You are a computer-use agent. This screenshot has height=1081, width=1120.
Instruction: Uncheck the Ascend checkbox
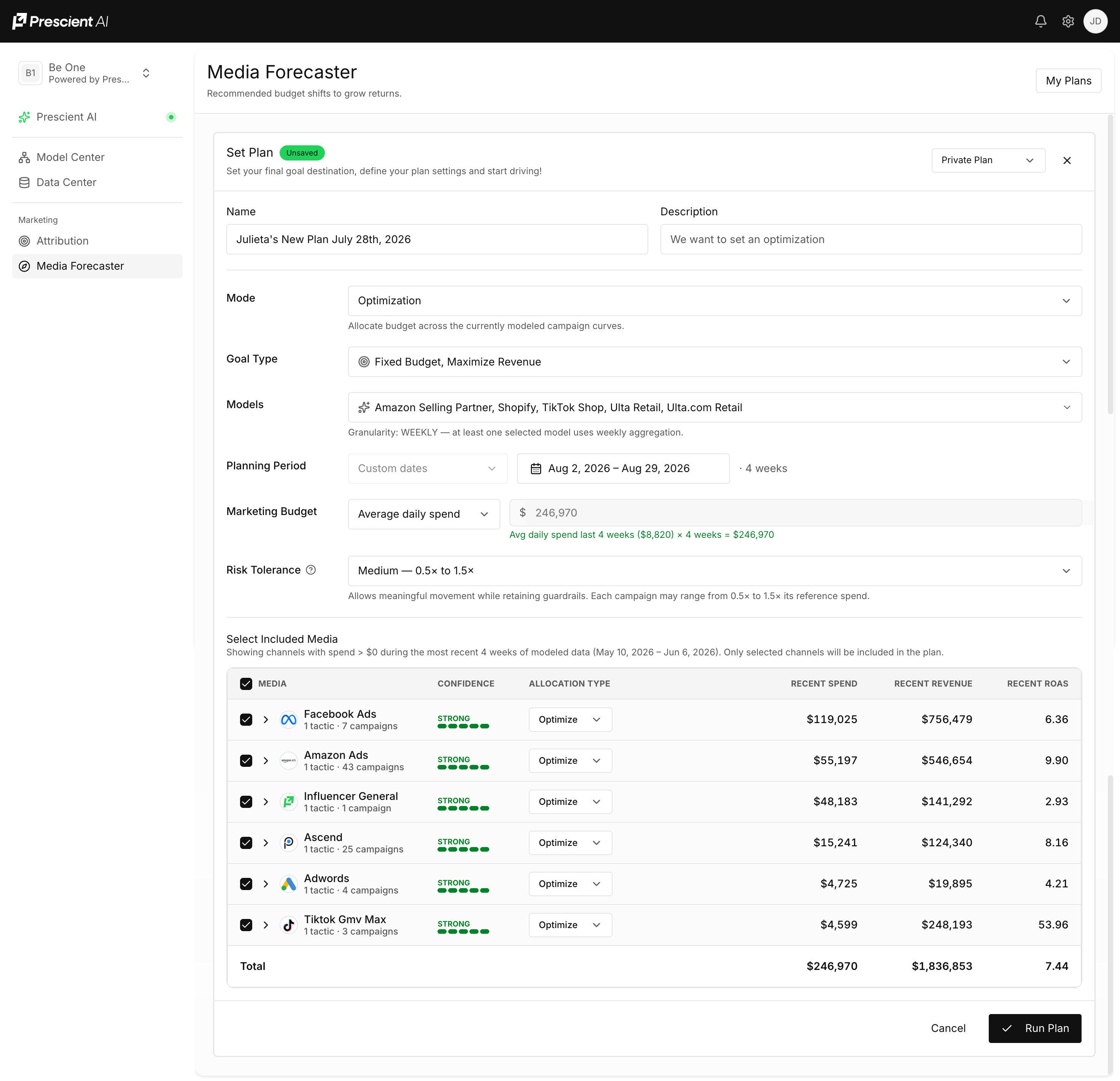coord(246,843)
